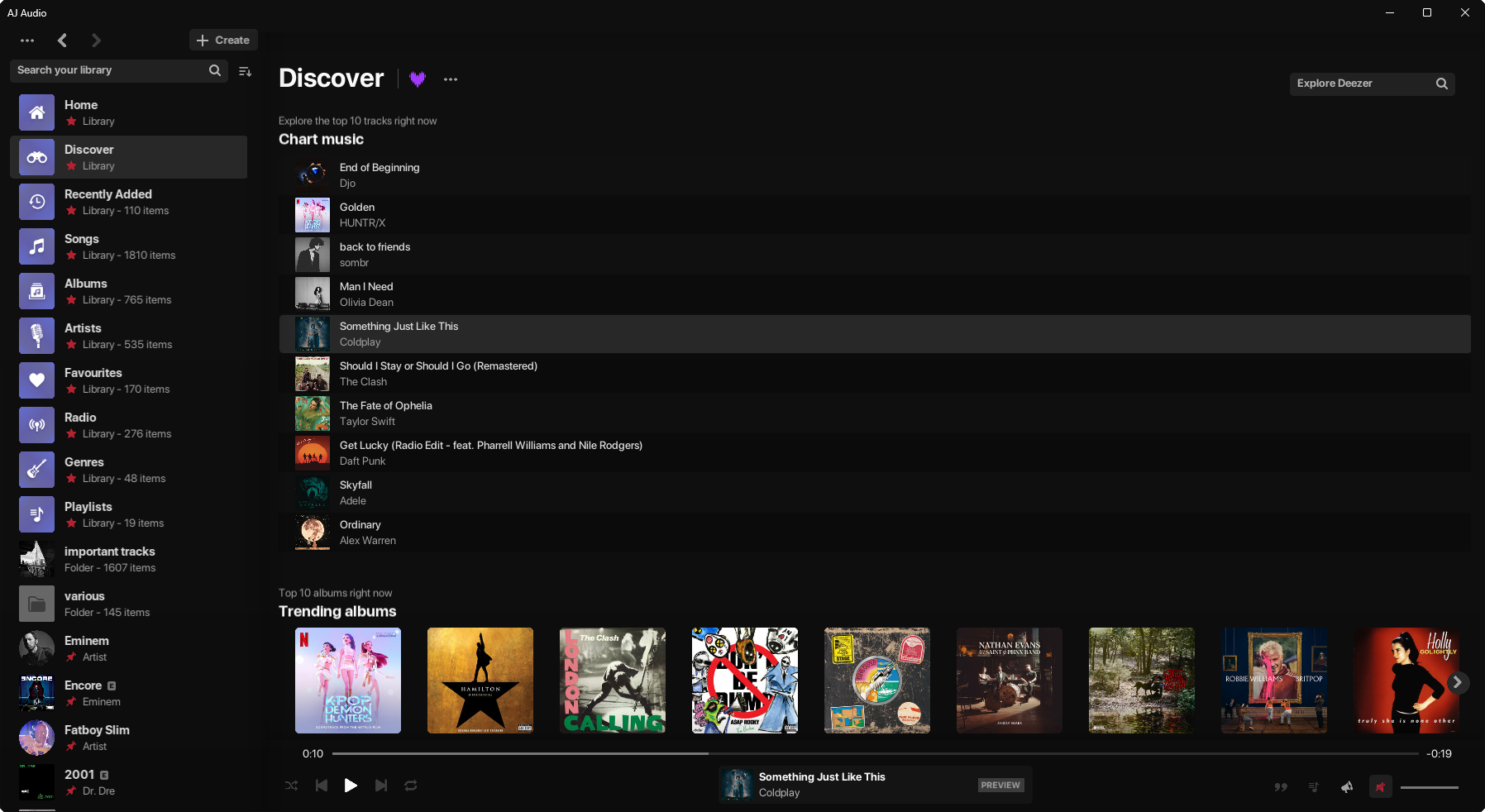Open the Artists microphone icon
This screenshot has height=812, width=1485.
[x=37, y=336]
